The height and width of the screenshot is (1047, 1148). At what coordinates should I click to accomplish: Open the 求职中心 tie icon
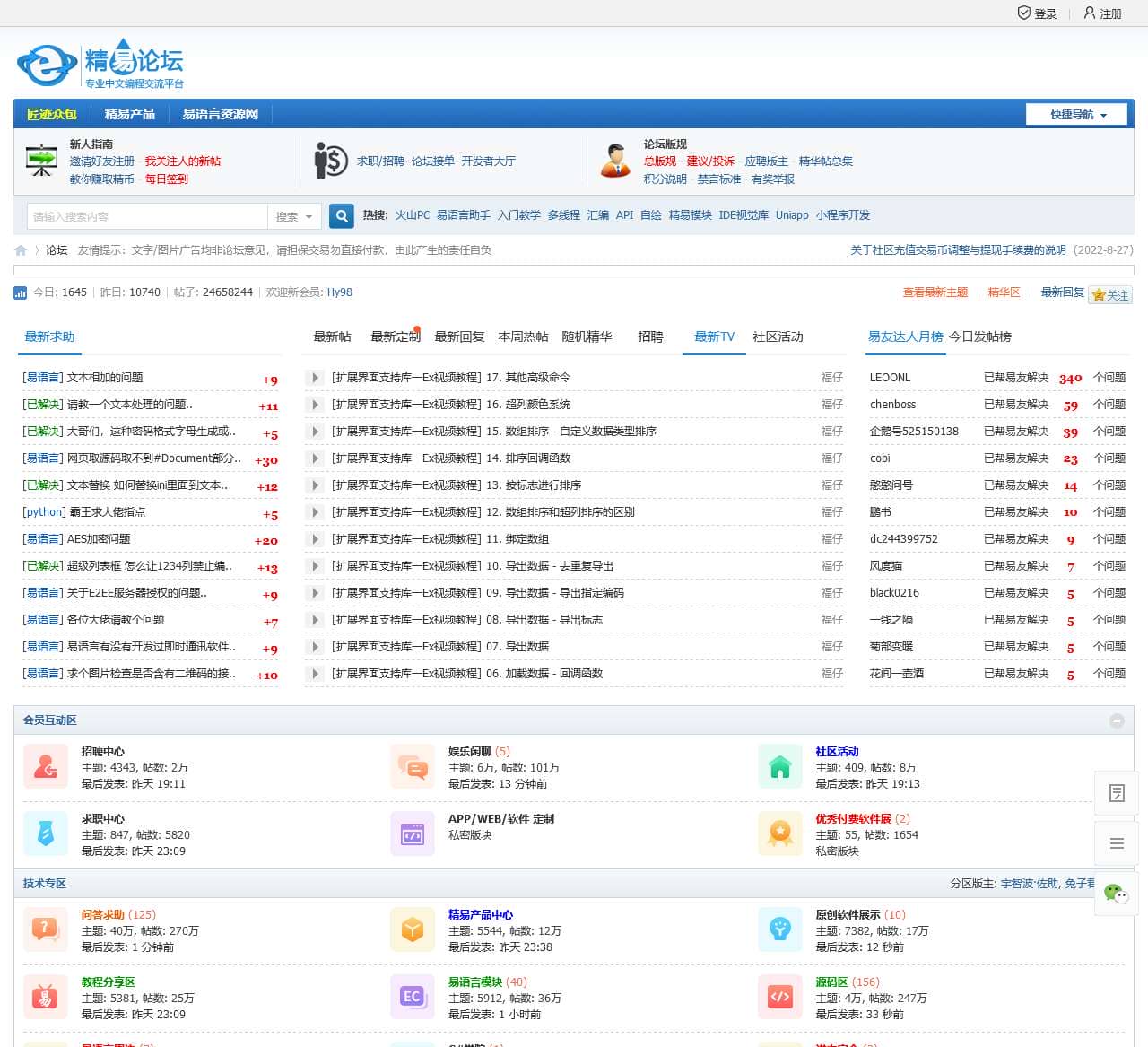coord(46,834)
